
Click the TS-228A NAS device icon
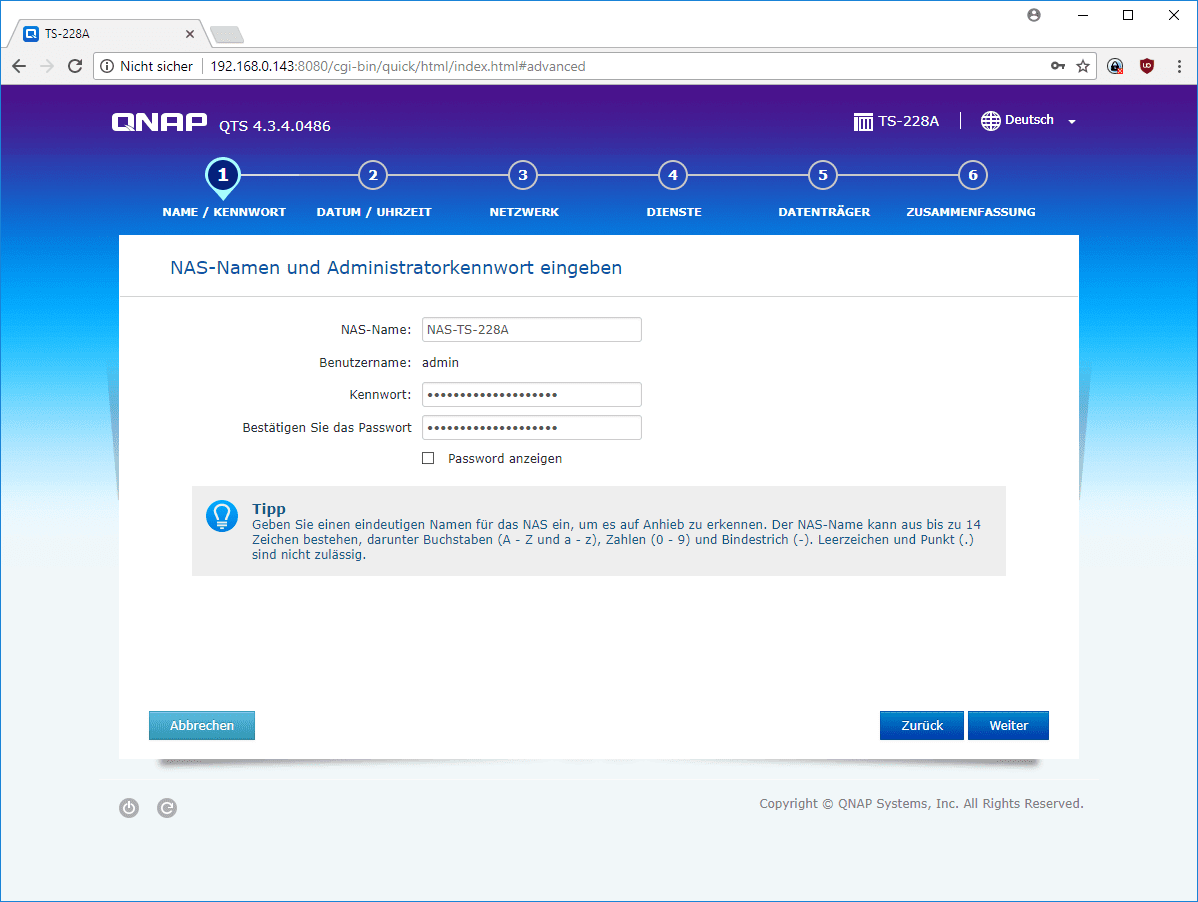(863, 121)
